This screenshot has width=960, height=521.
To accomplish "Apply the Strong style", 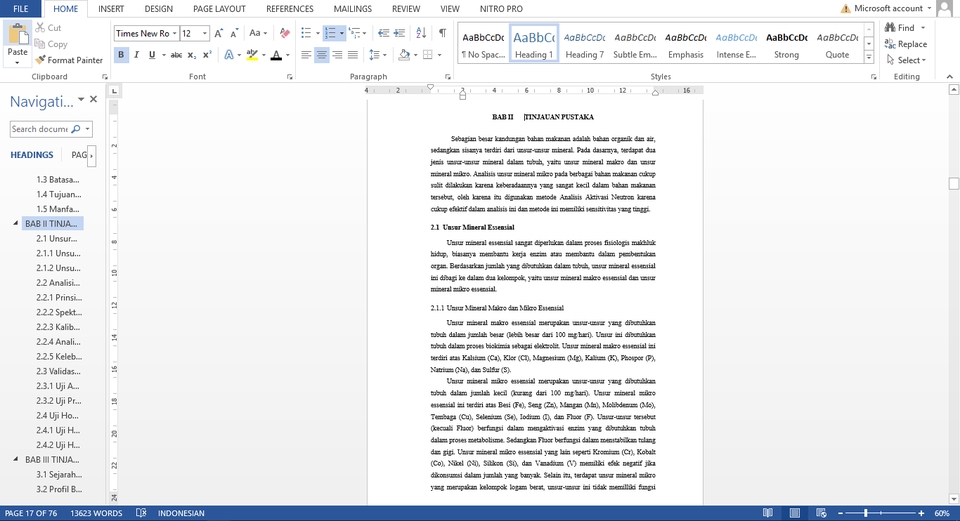I will click(787, 43).
